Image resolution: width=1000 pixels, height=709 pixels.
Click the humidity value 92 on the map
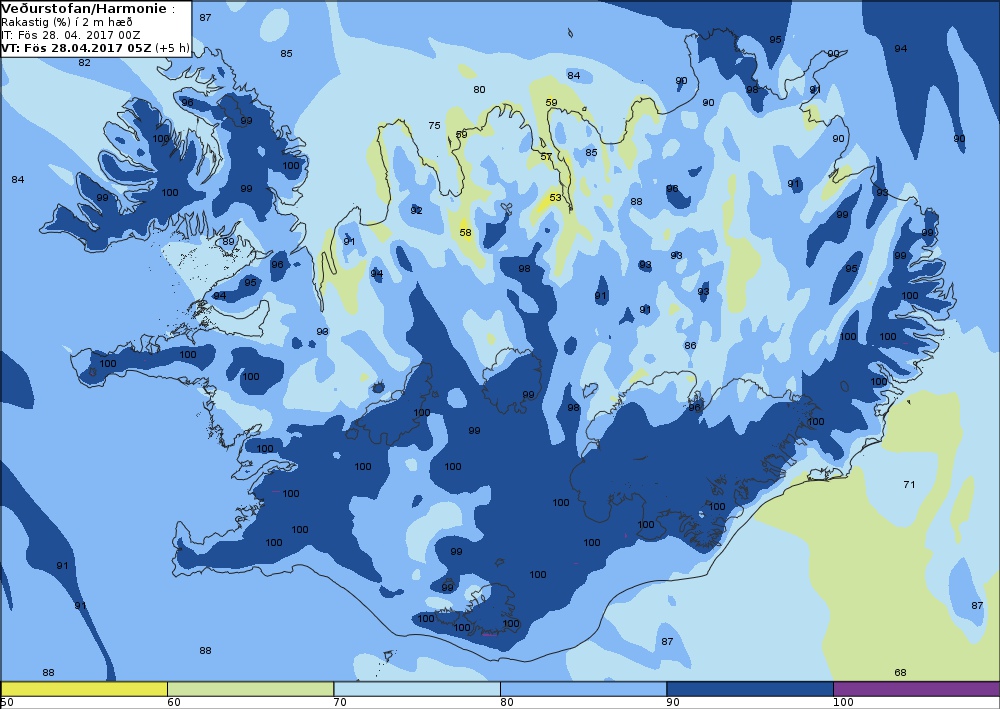pyautogui.click(x=416, y=210)
